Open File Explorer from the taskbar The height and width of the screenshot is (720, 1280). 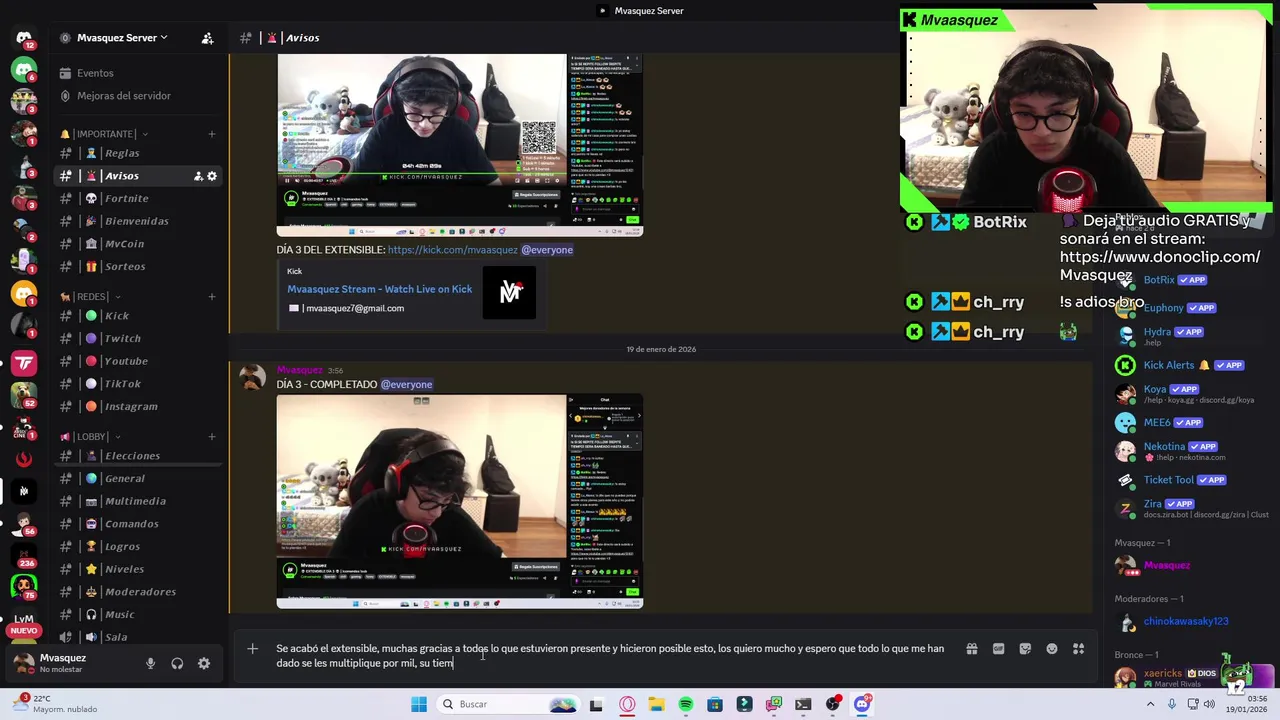click(656, 704)
